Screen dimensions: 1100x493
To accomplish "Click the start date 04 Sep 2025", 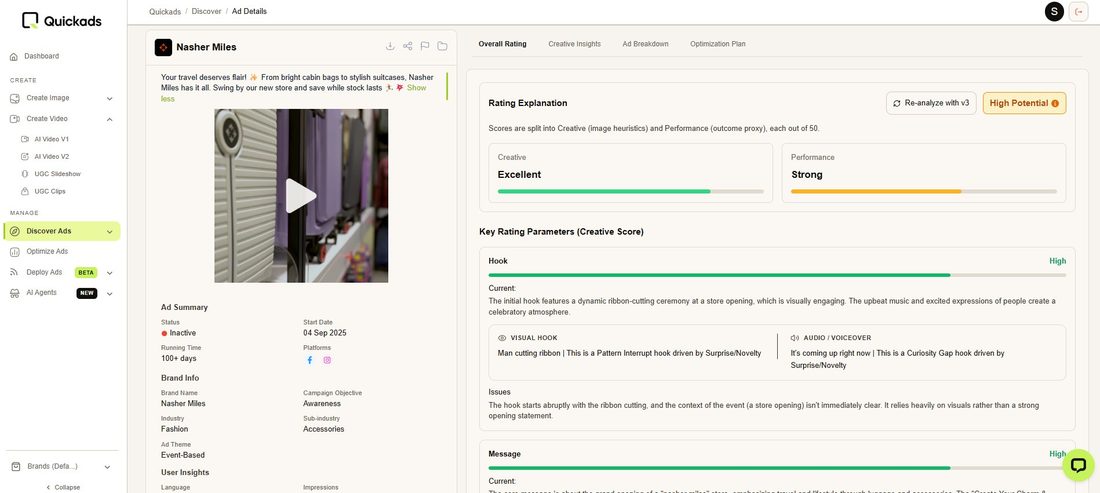I will pyautogui.click(x=325, y=333).
